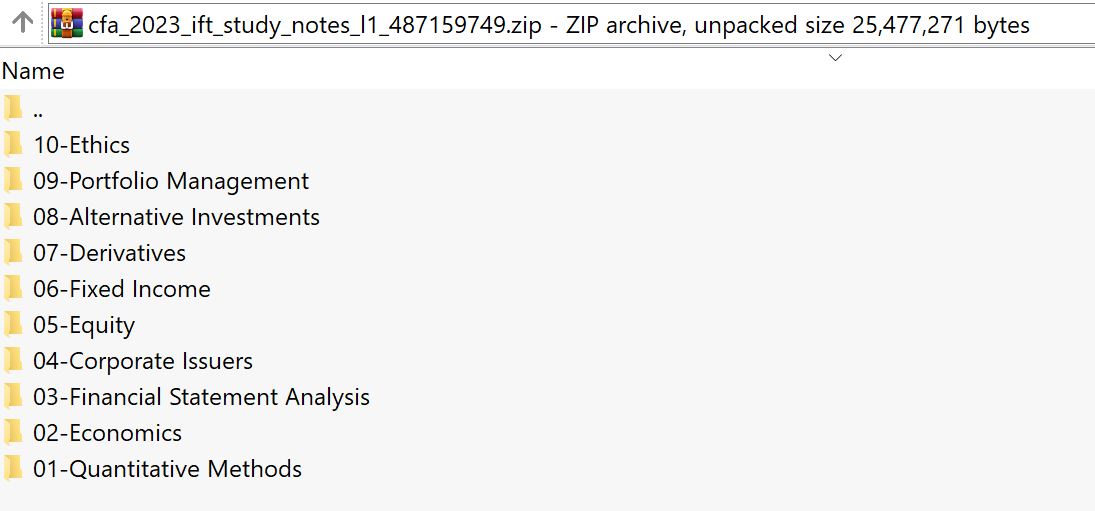Viewport: 1095px width, 511px height.
Task: Select the 02-Economics folder name
Action: coord(107,433)
